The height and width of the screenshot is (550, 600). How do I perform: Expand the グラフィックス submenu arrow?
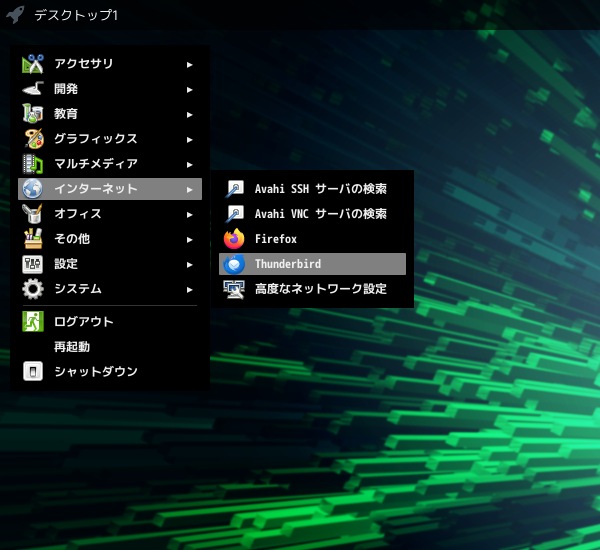pyautogui.click(x=189, y=140)
